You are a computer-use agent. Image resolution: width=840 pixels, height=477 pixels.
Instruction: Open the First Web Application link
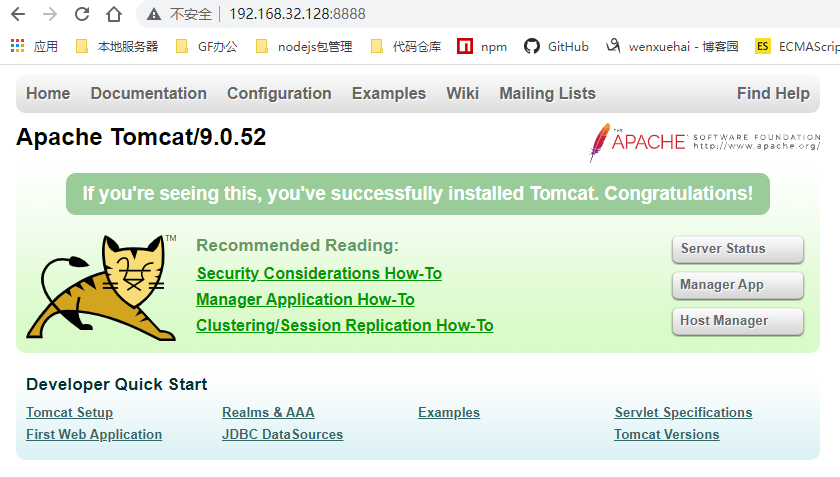point(94,435)
